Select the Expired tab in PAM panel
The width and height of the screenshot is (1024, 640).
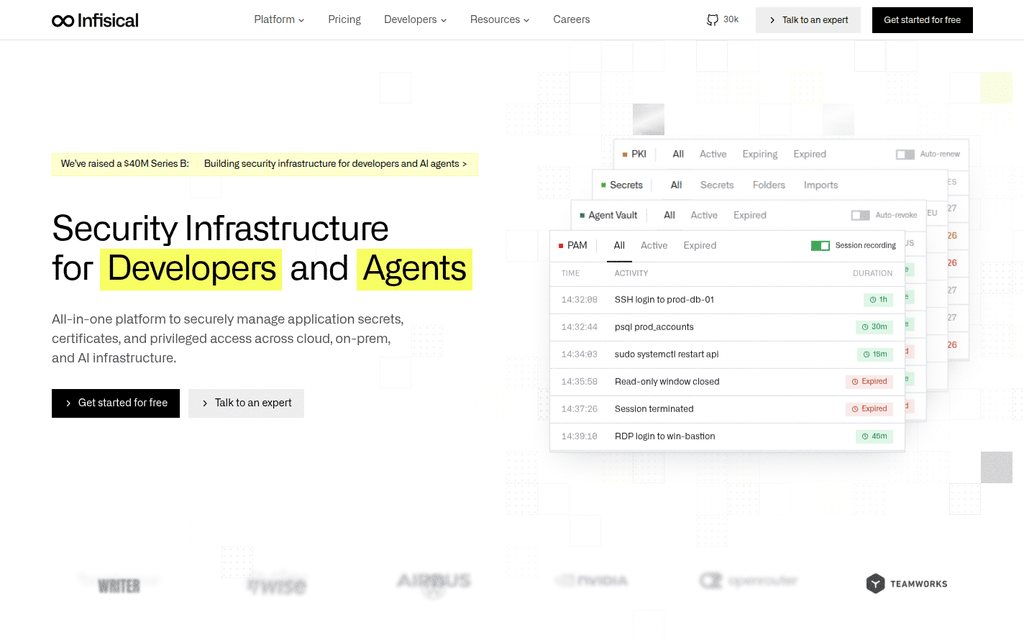click(x=700, y=246)
